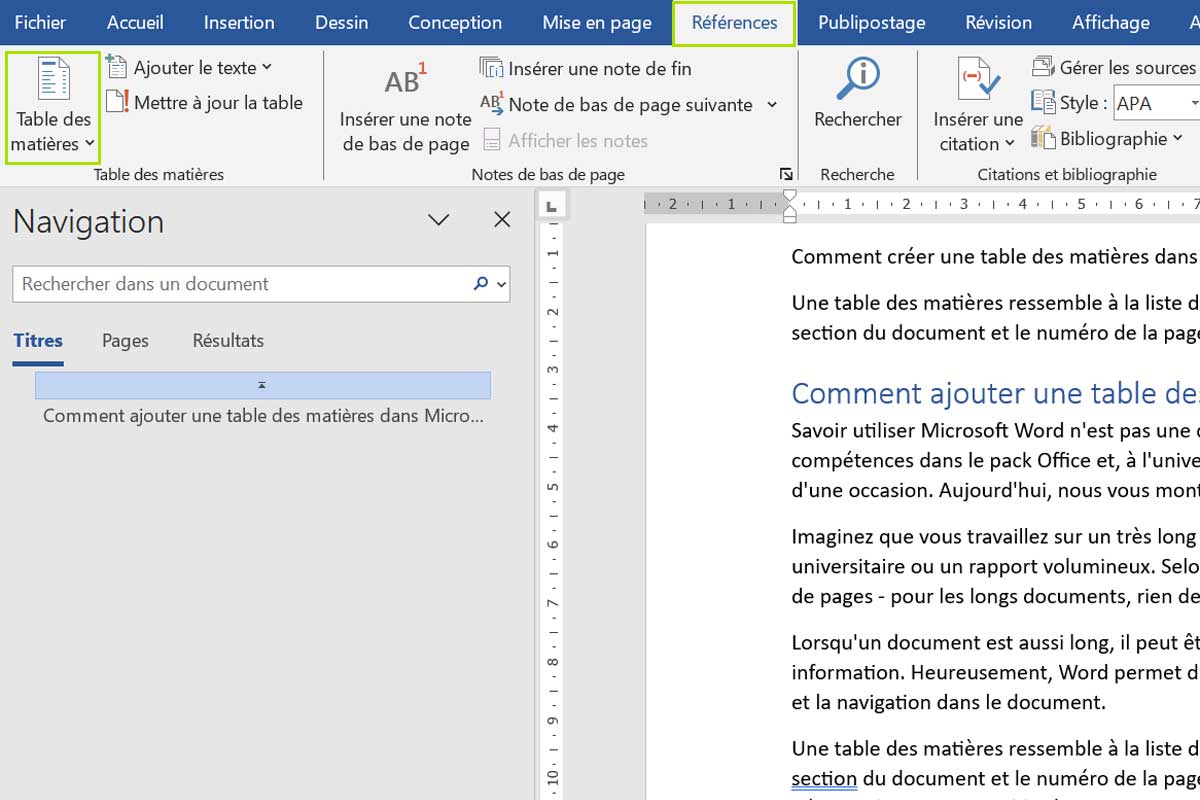The width and height of the screenshot is (1200, 800).
Task: Open the citation Style APA dropdown
Action: coord(1194,102)
